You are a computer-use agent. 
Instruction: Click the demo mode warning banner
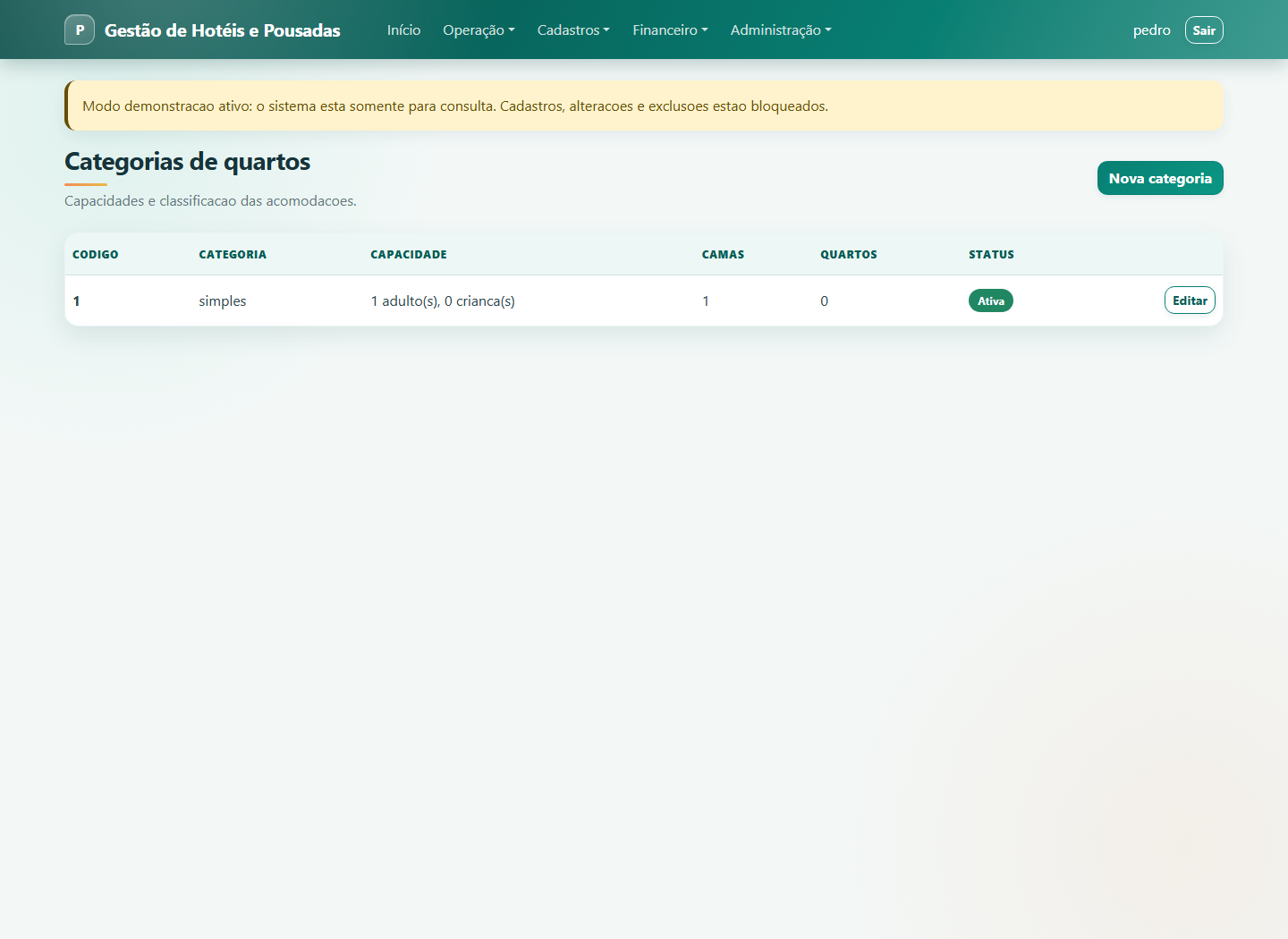pos(644,106)
